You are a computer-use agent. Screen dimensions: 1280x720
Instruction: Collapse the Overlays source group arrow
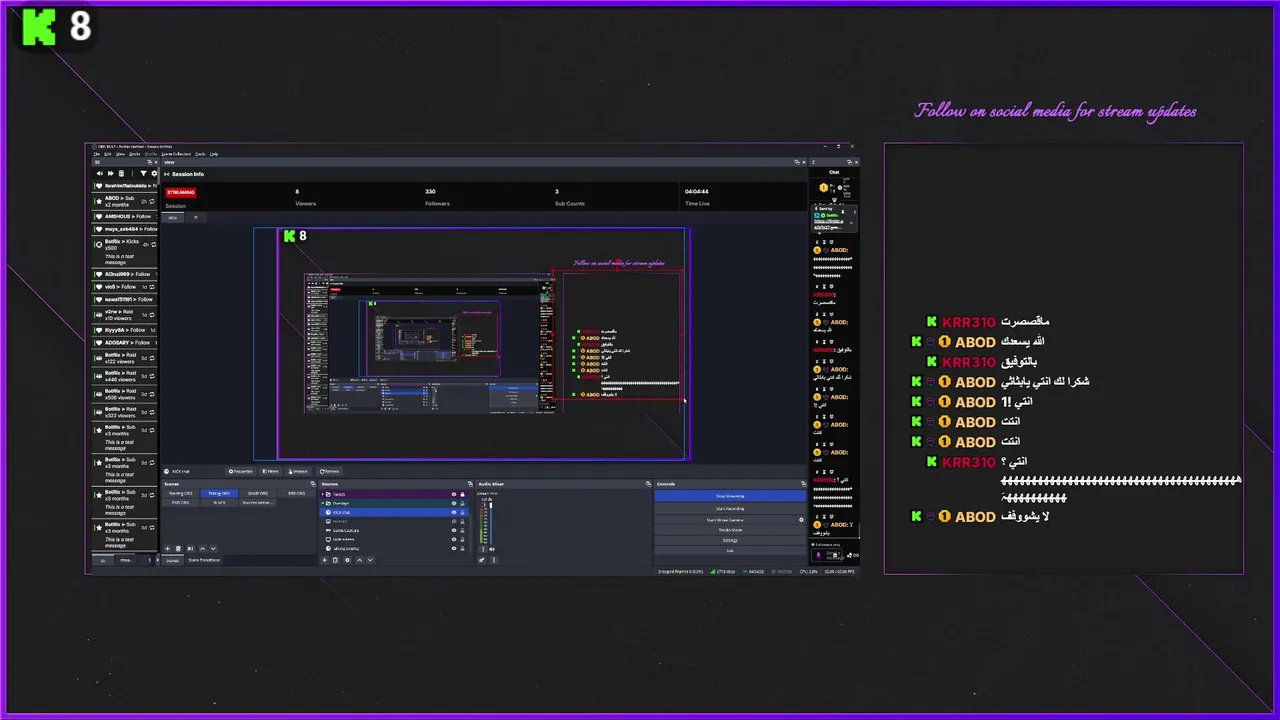(x=323, y=503)
